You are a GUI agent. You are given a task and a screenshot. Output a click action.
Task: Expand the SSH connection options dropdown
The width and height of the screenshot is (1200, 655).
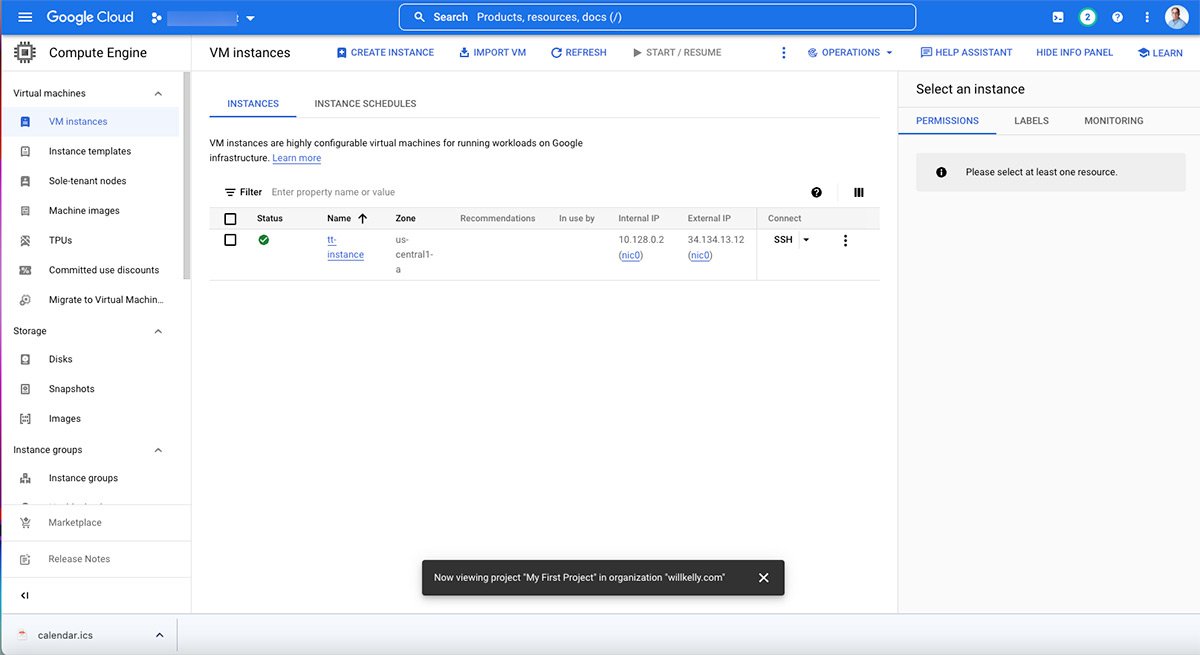click(x=806, y=240)
